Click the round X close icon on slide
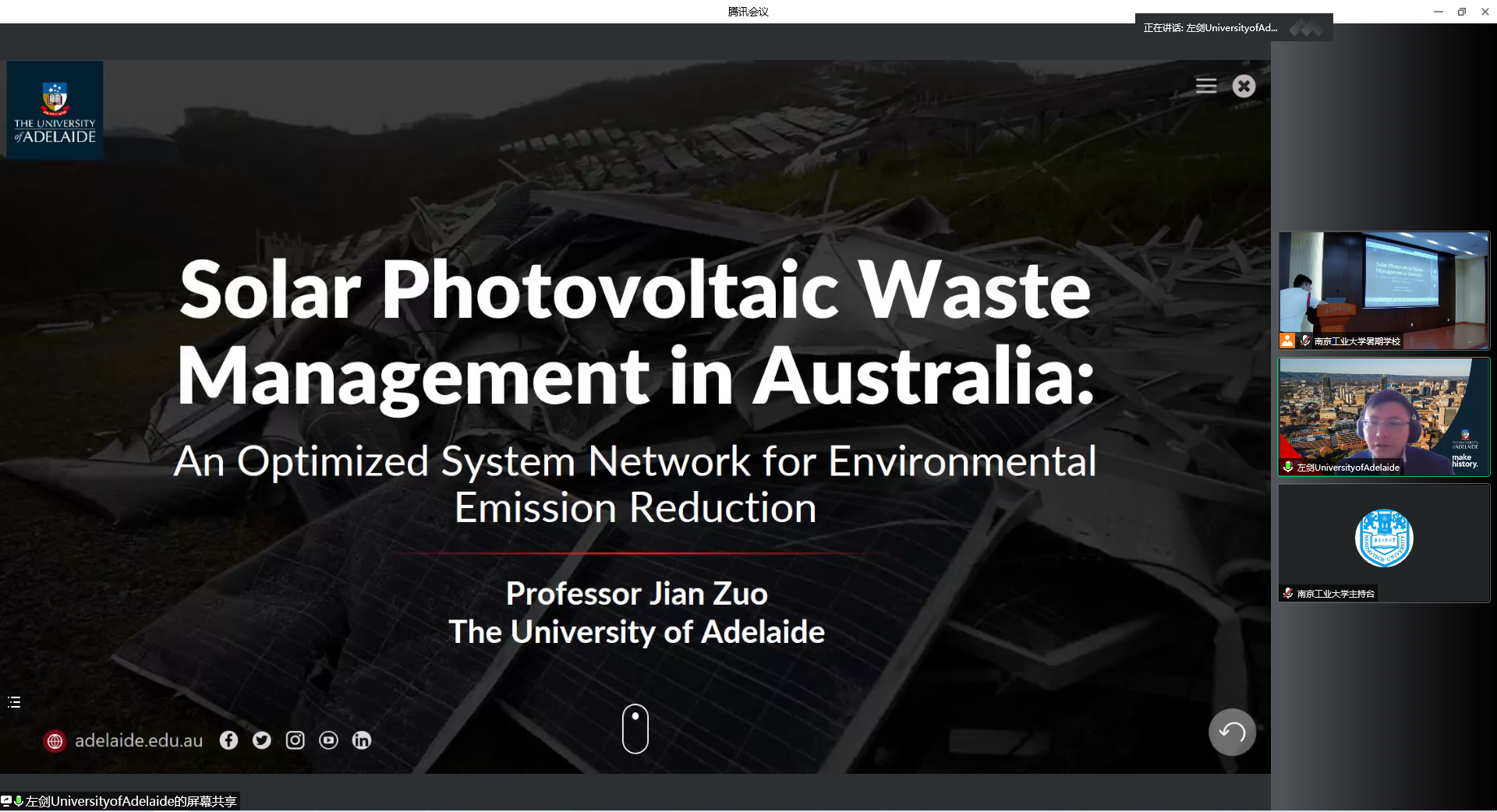 pos(1244,86)
